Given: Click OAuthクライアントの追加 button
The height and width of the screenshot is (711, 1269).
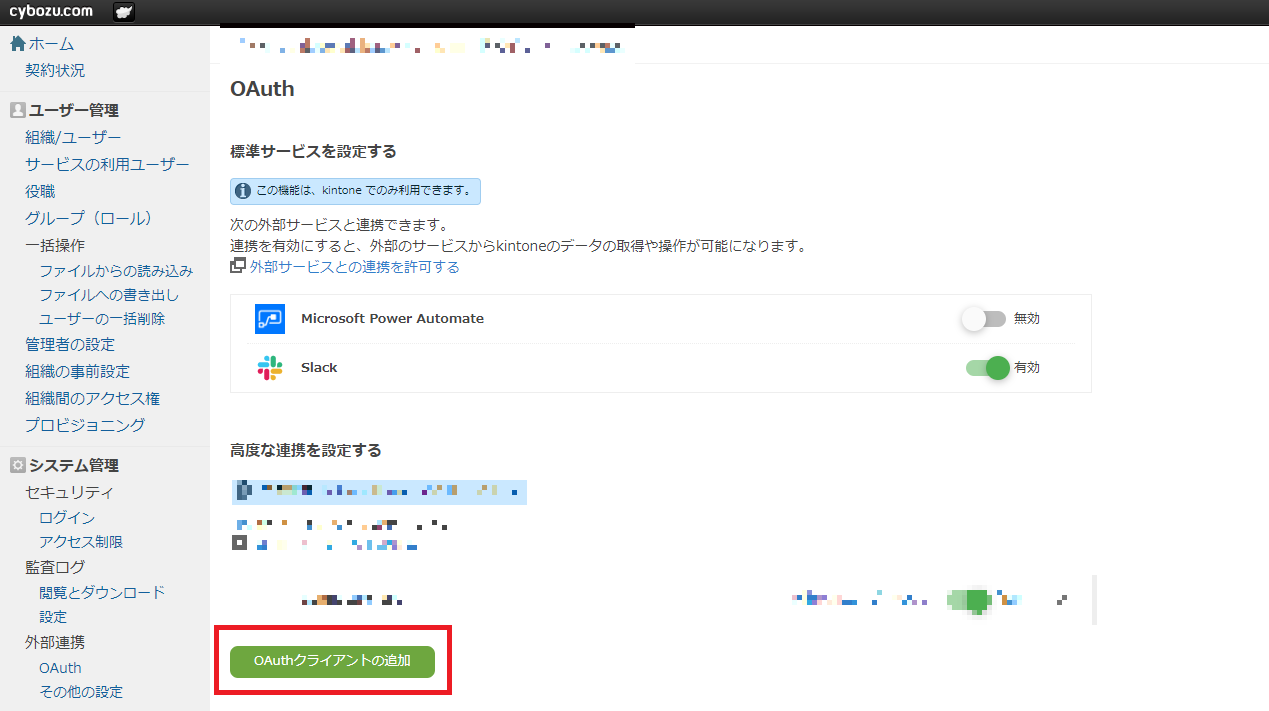Looking at the screenshot, I should point(332,661).
